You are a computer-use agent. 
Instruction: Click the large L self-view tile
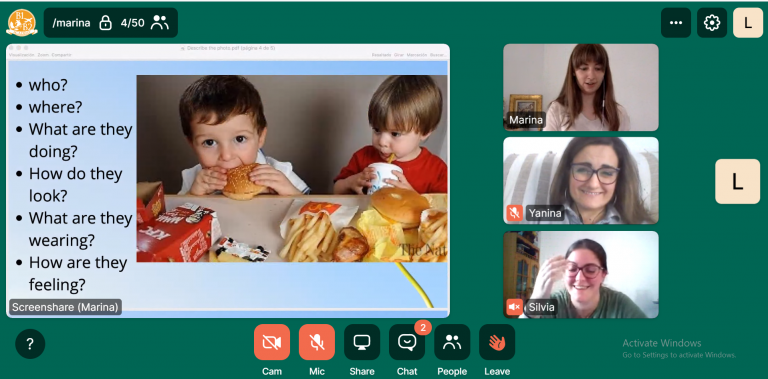coord(737,181)
